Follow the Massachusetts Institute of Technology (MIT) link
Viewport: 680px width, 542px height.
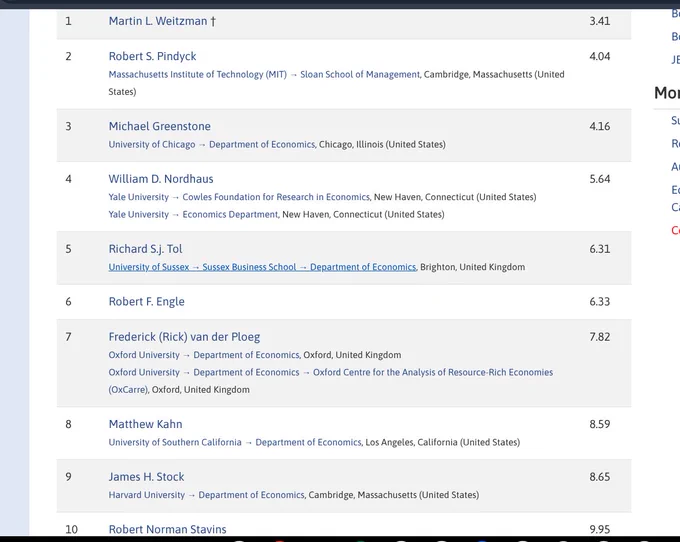tap(197, 75)
